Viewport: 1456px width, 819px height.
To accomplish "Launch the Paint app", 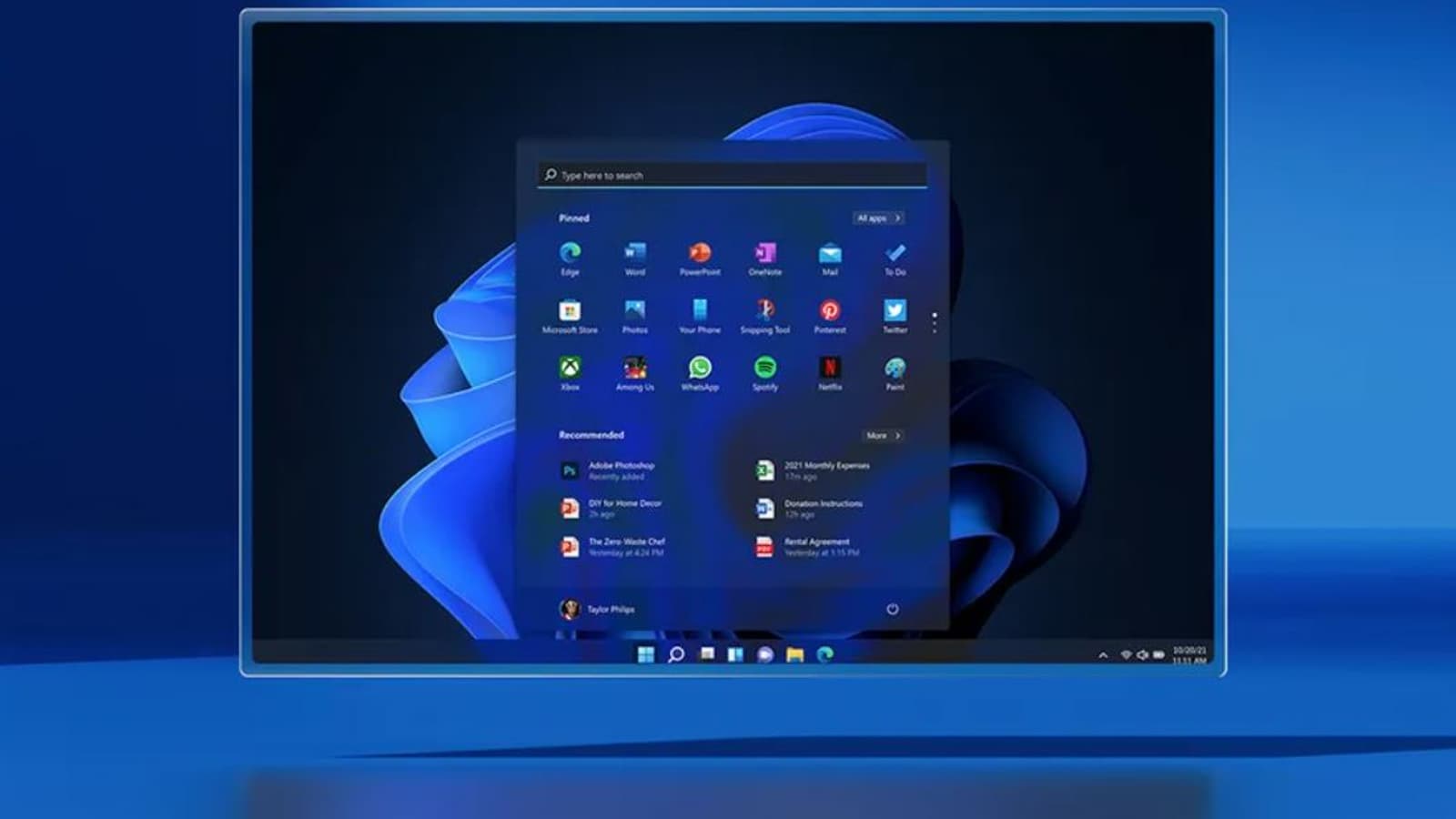I will [895, 374].
